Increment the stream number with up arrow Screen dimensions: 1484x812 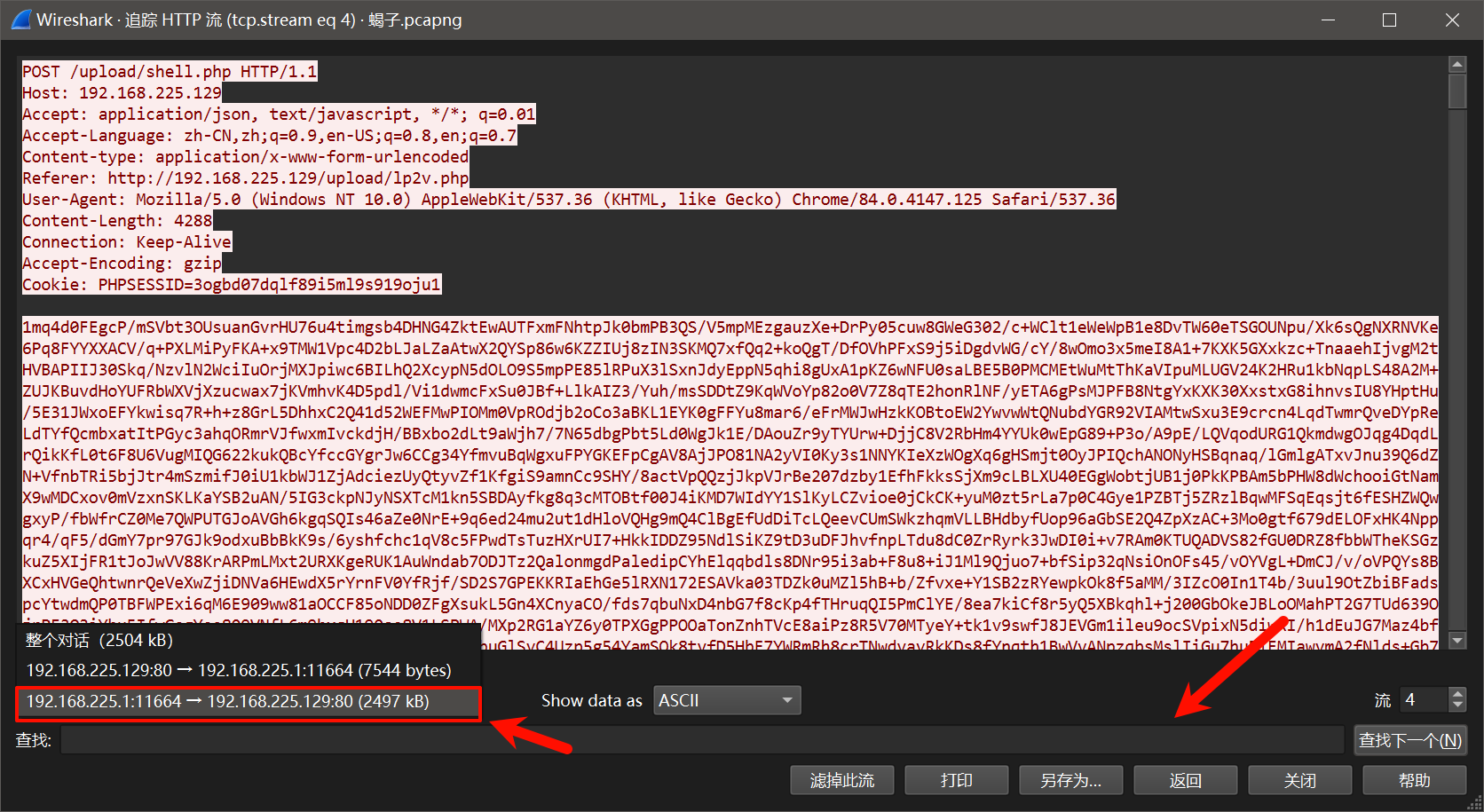click(1457, 694)
